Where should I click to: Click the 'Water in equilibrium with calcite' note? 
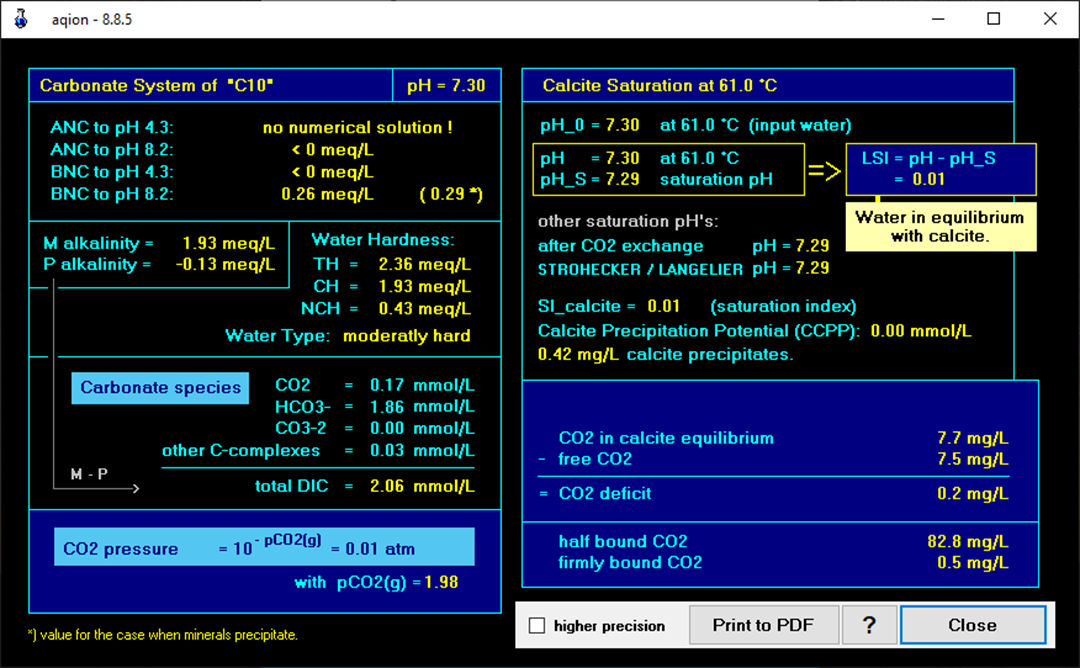(940, 227)
